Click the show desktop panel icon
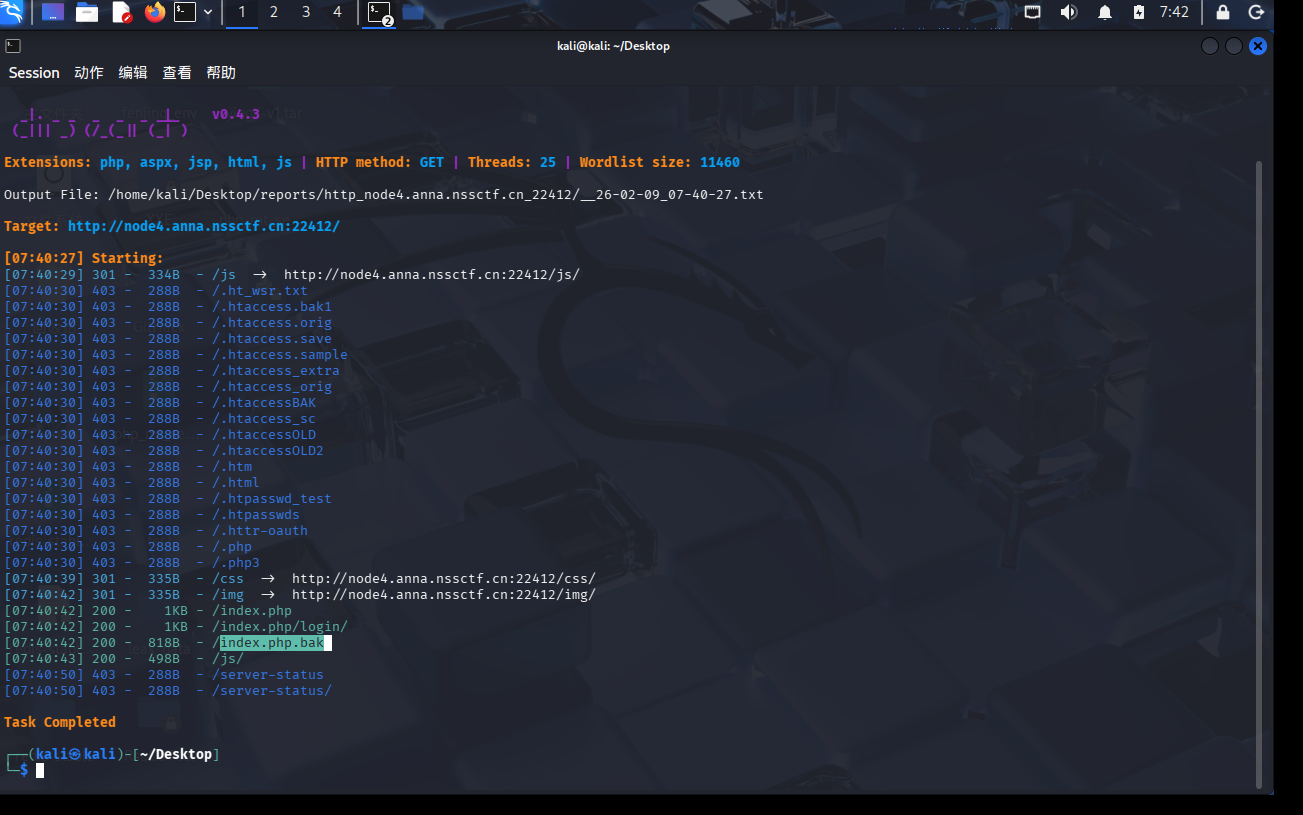 tap(53, 12)
